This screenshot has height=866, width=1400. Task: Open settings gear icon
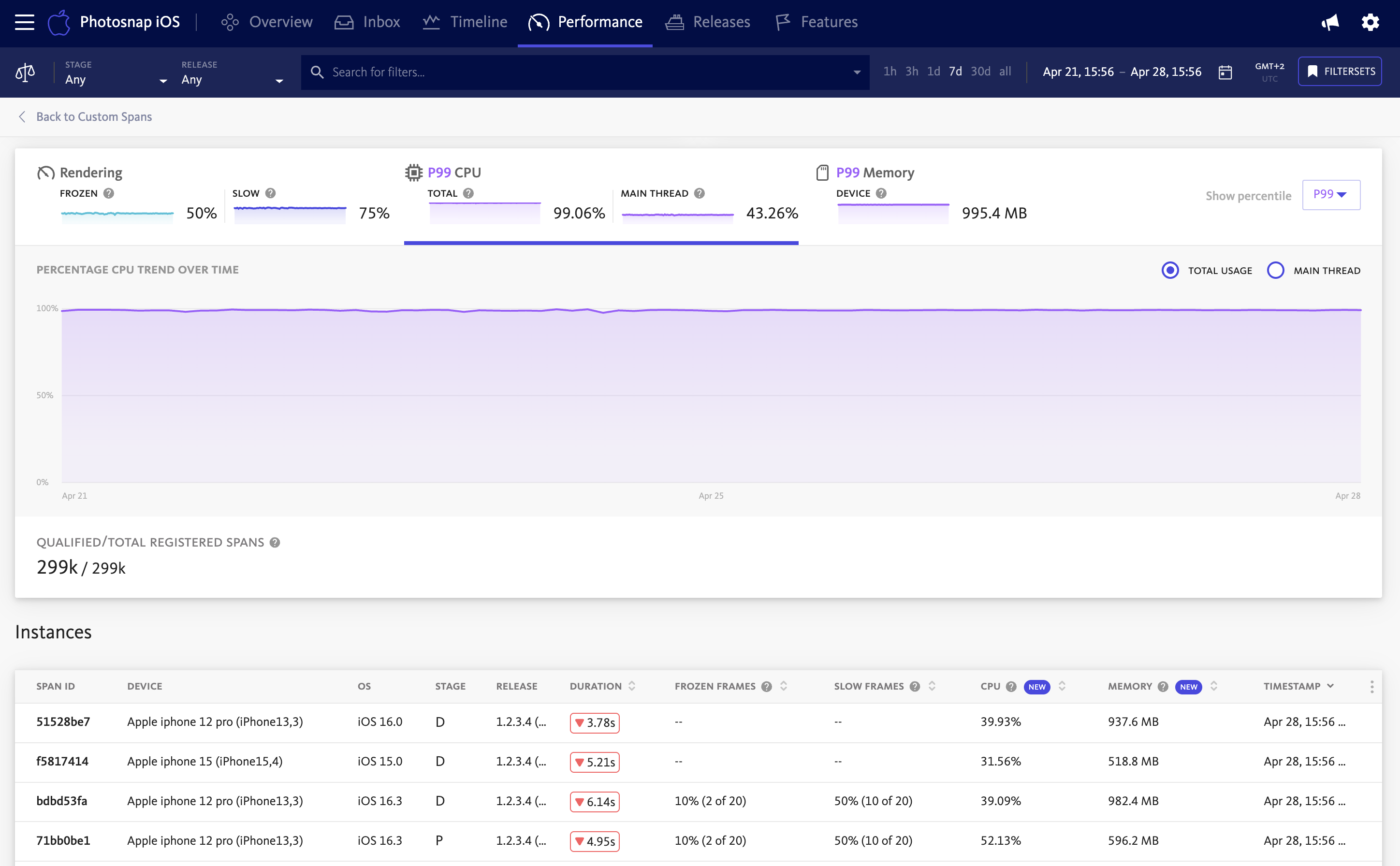click(x=1370, y=22)
